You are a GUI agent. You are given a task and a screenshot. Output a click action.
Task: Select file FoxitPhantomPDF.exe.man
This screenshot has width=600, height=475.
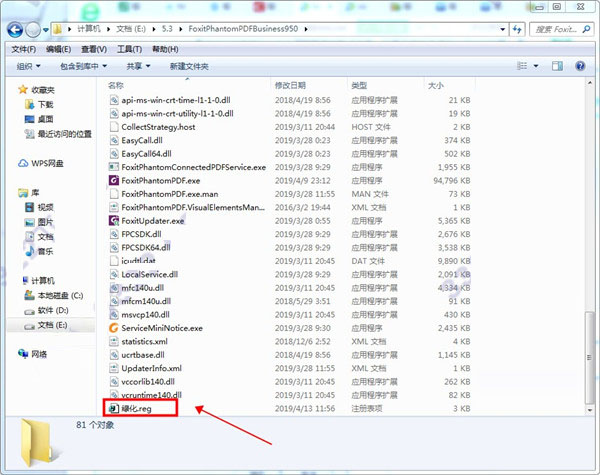(170, 194)
